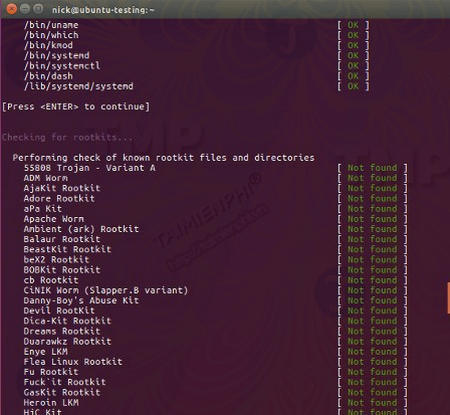Click 'Not found' beside Enye LKM
The height and width of the screenshot is (415, 450).
tap(372, 352)
